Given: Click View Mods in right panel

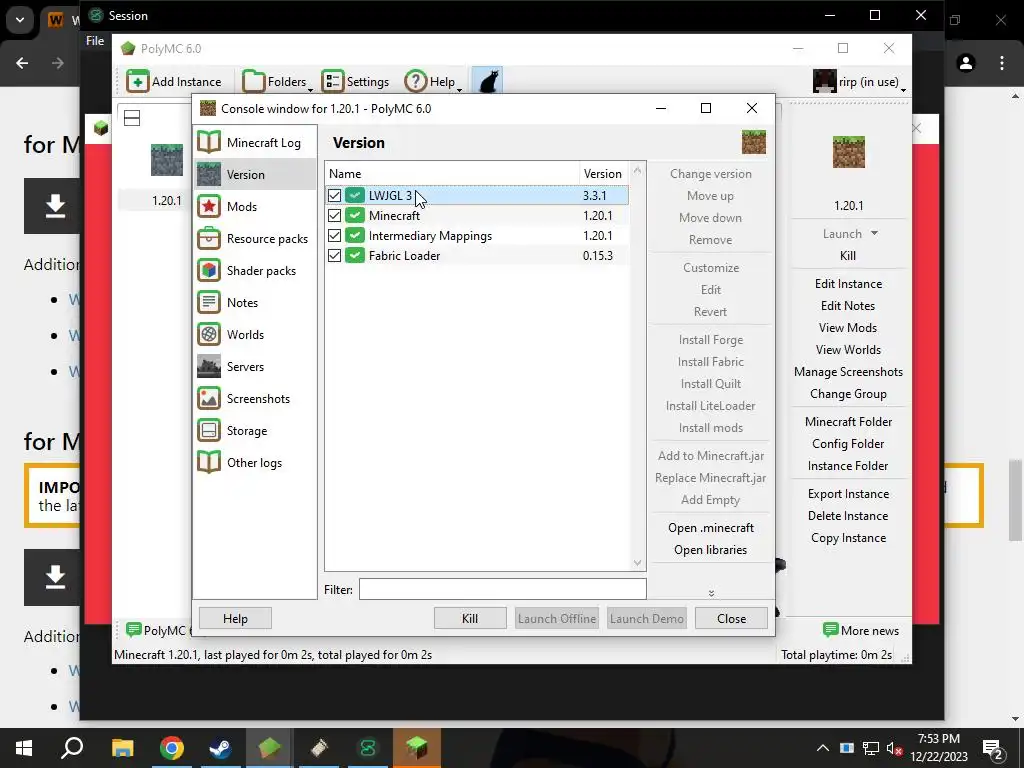Looking at the screenshot, I should [848, 328].
